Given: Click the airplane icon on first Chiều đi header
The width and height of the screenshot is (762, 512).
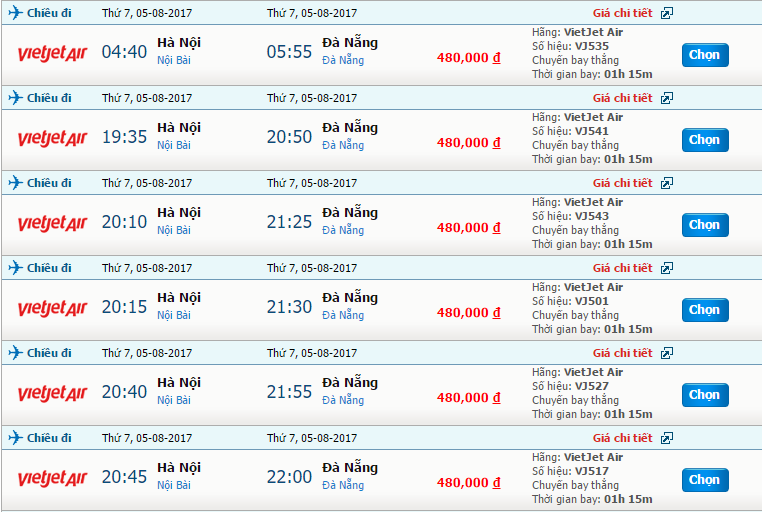Looking at the screenshot, I should [x=15, y=13].
